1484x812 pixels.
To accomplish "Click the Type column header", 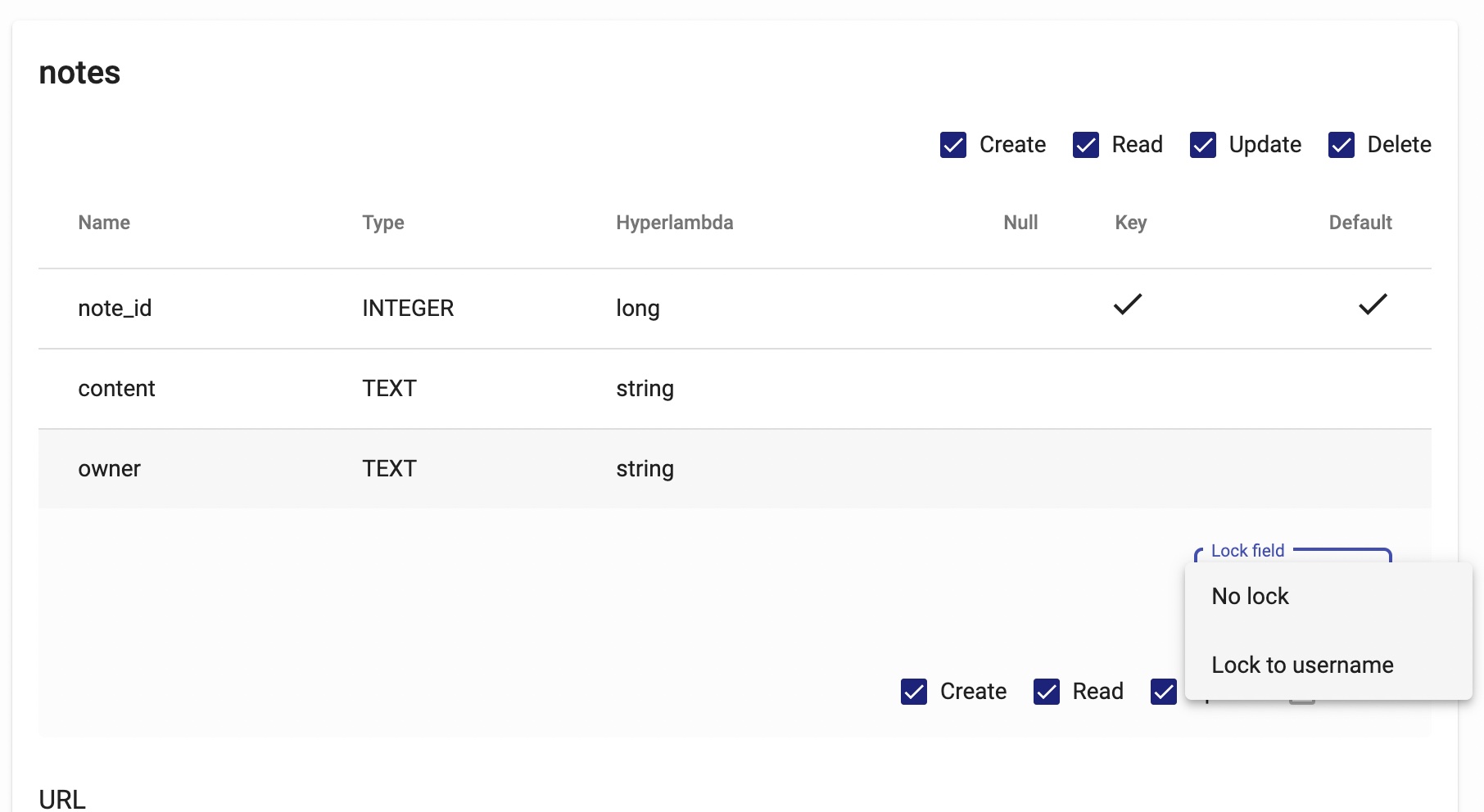I will 383,223.
